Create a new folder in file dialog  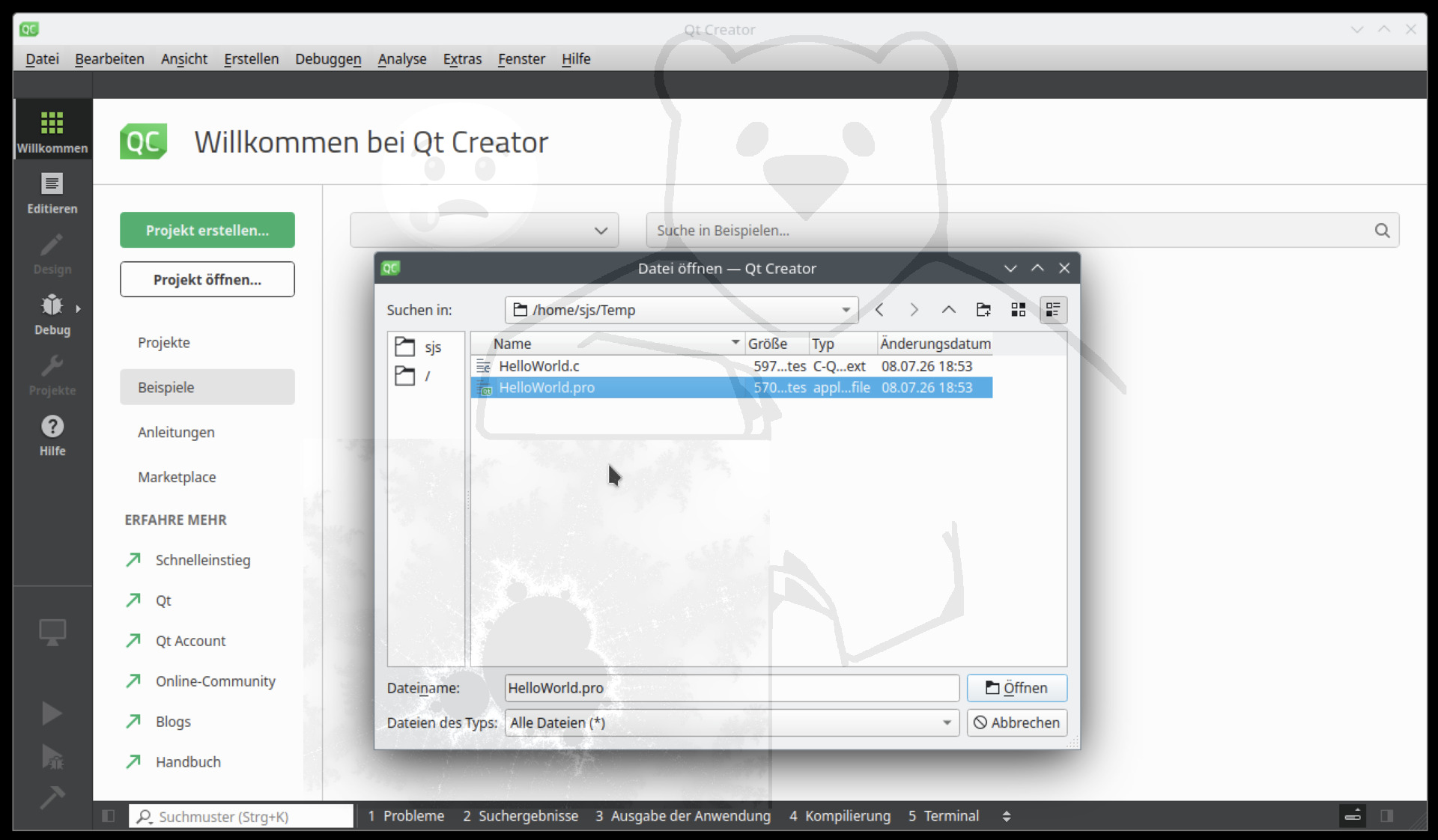pos(983,310)
